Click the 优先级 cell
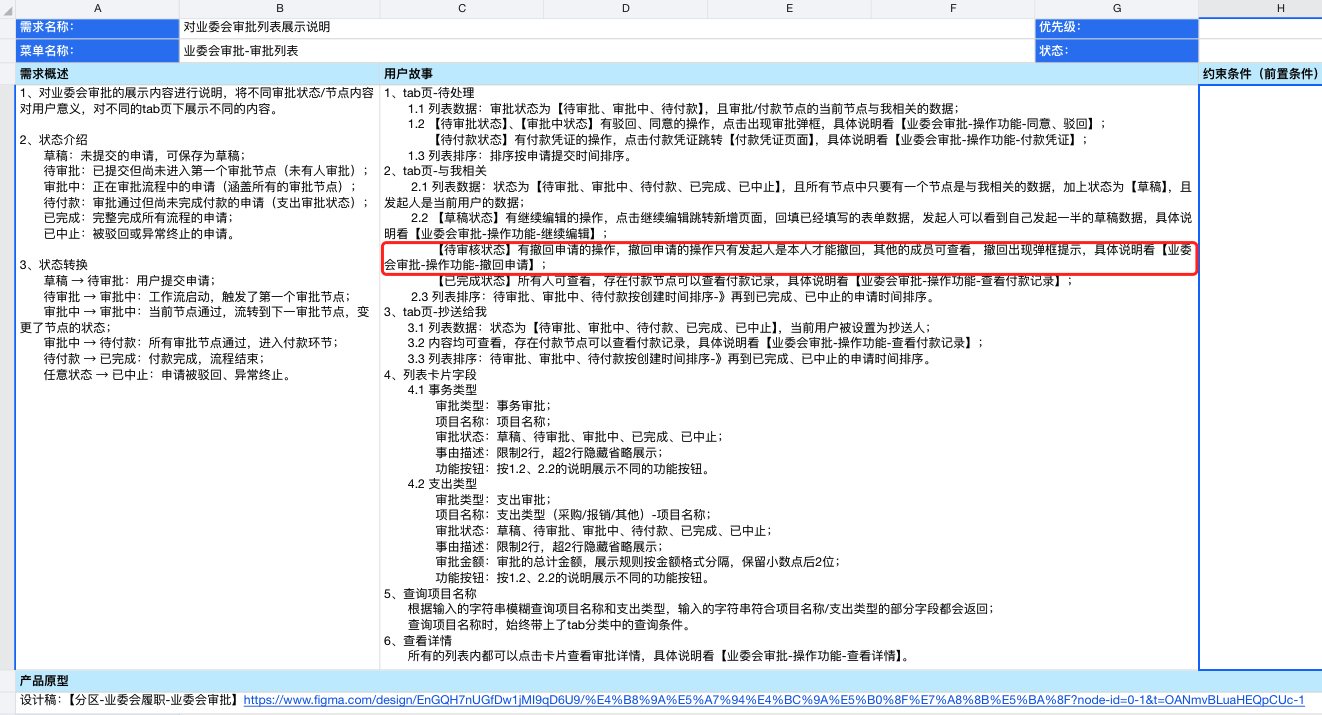This screenshot has height=715, width=1322. [1118, 28]
